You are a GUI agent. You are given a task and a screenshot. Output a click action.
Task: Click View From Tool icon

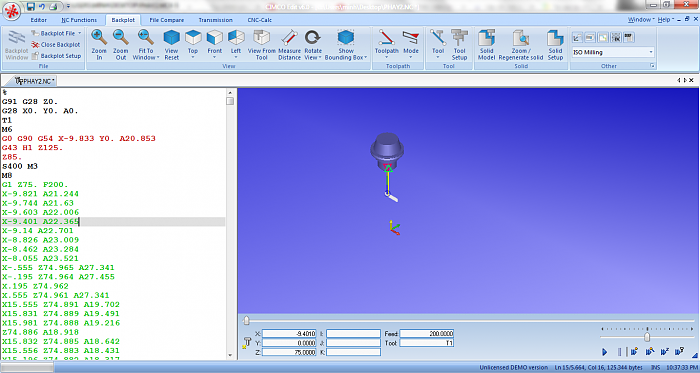coord(262,37)
